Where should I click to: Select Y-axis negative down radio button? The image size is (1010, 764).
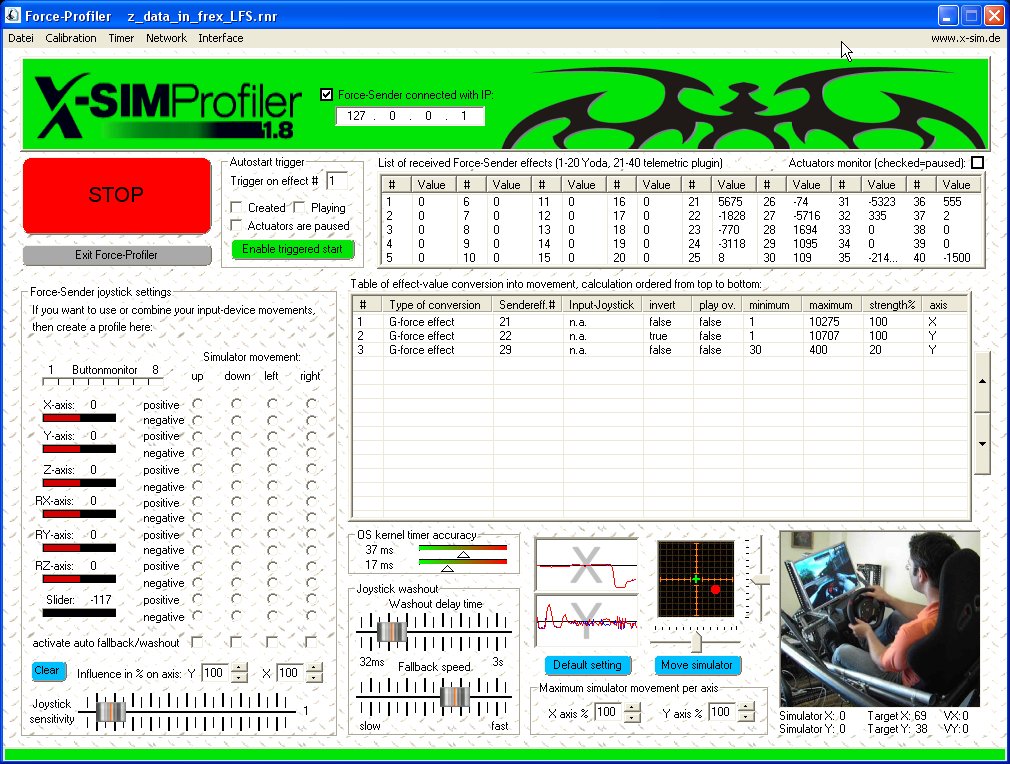click(236, 453)
